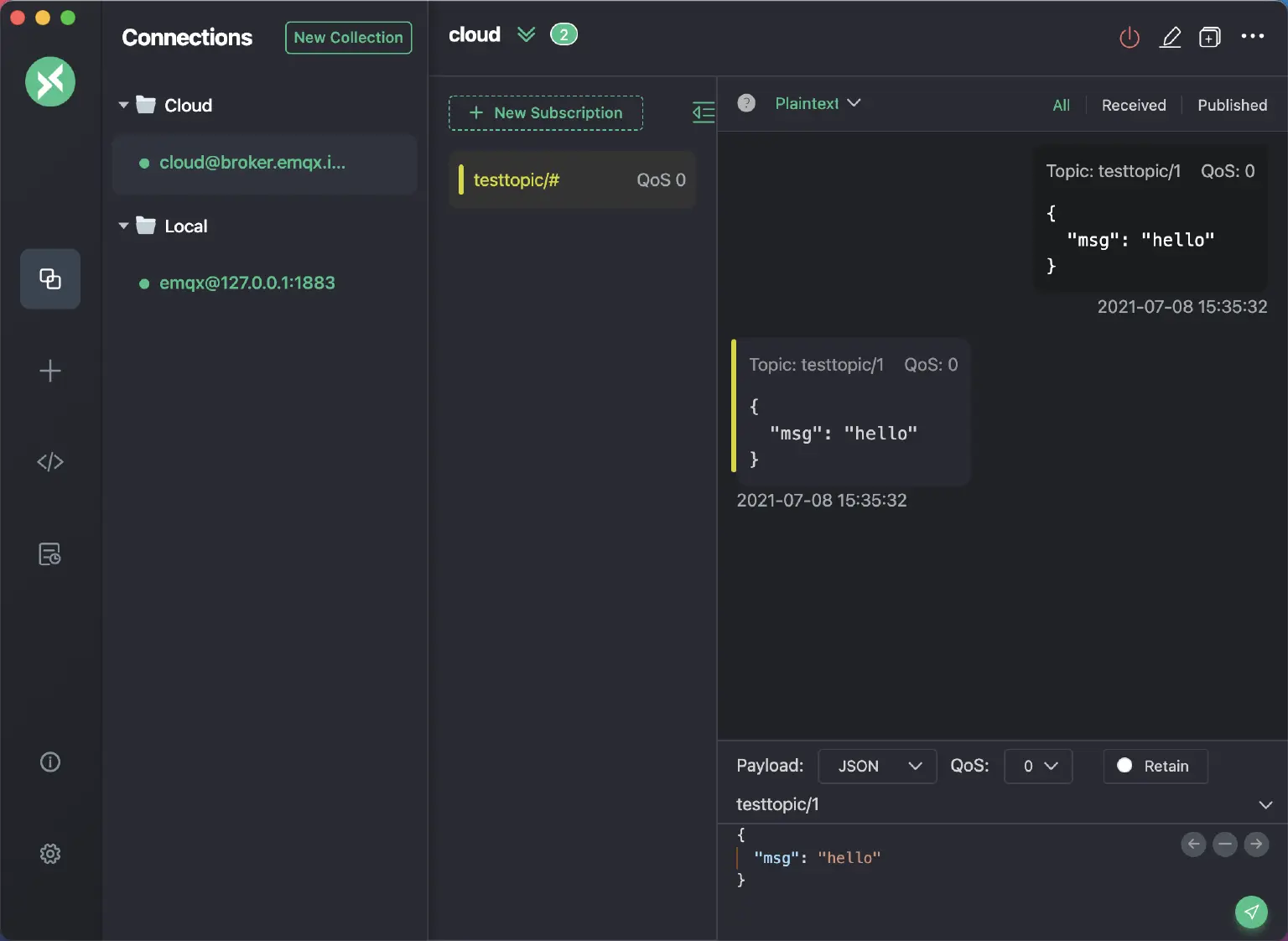
Task: Click the green send message button
Action: [x=1250, y=912]
